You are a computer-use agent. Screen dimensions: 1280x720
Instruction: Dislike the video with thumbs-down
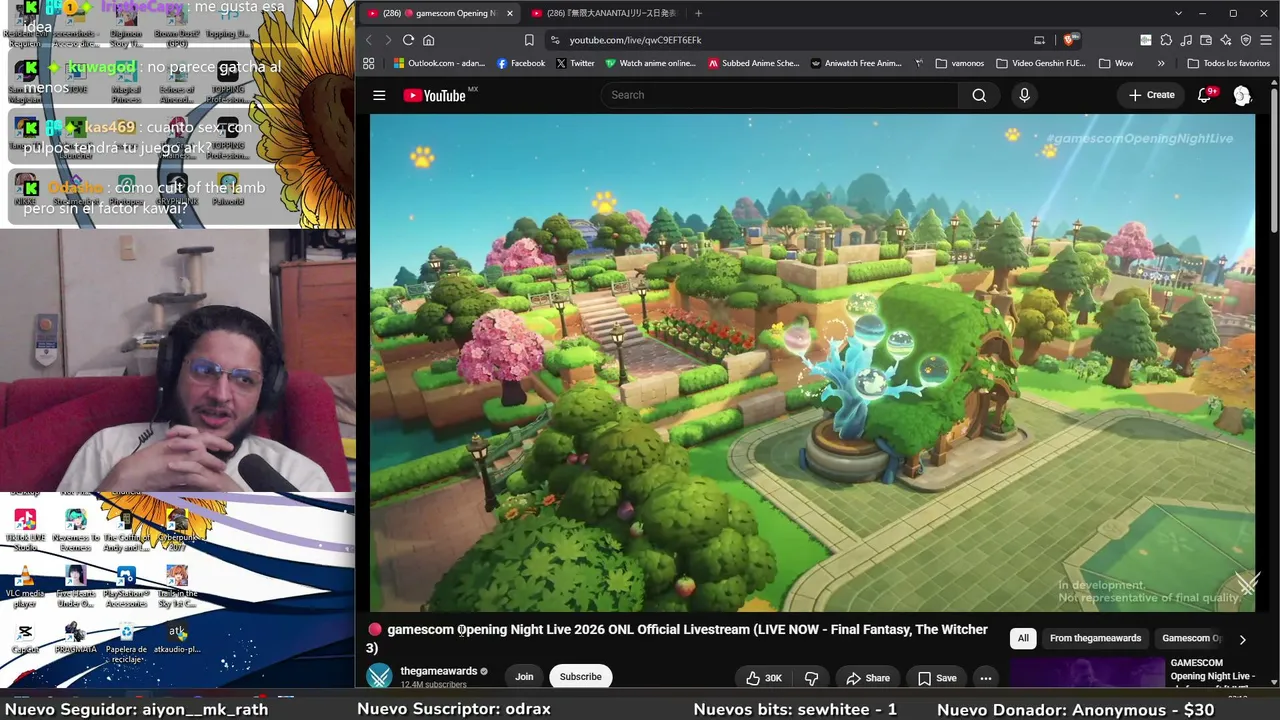tap(811, 678)
